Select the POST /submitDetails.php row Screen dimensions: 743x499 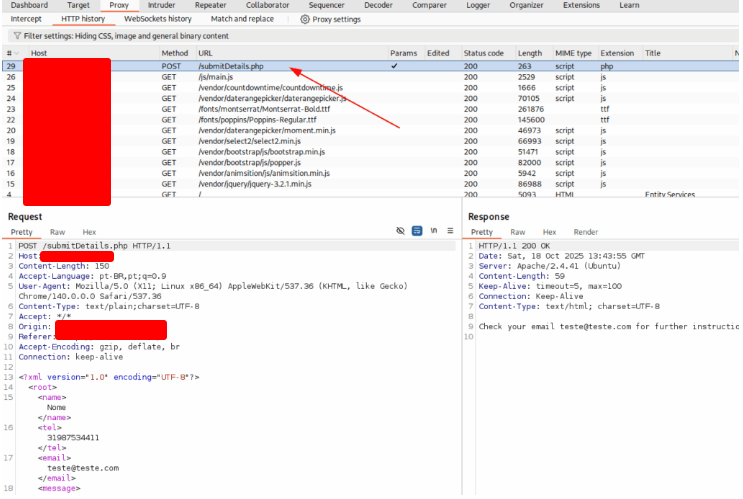tap(230, 66)
